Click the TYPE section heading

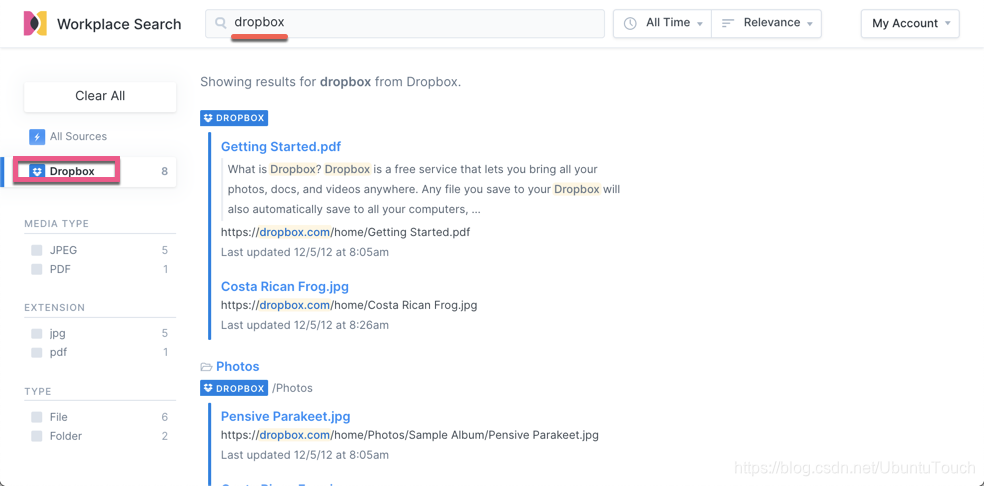coord(38,391)
